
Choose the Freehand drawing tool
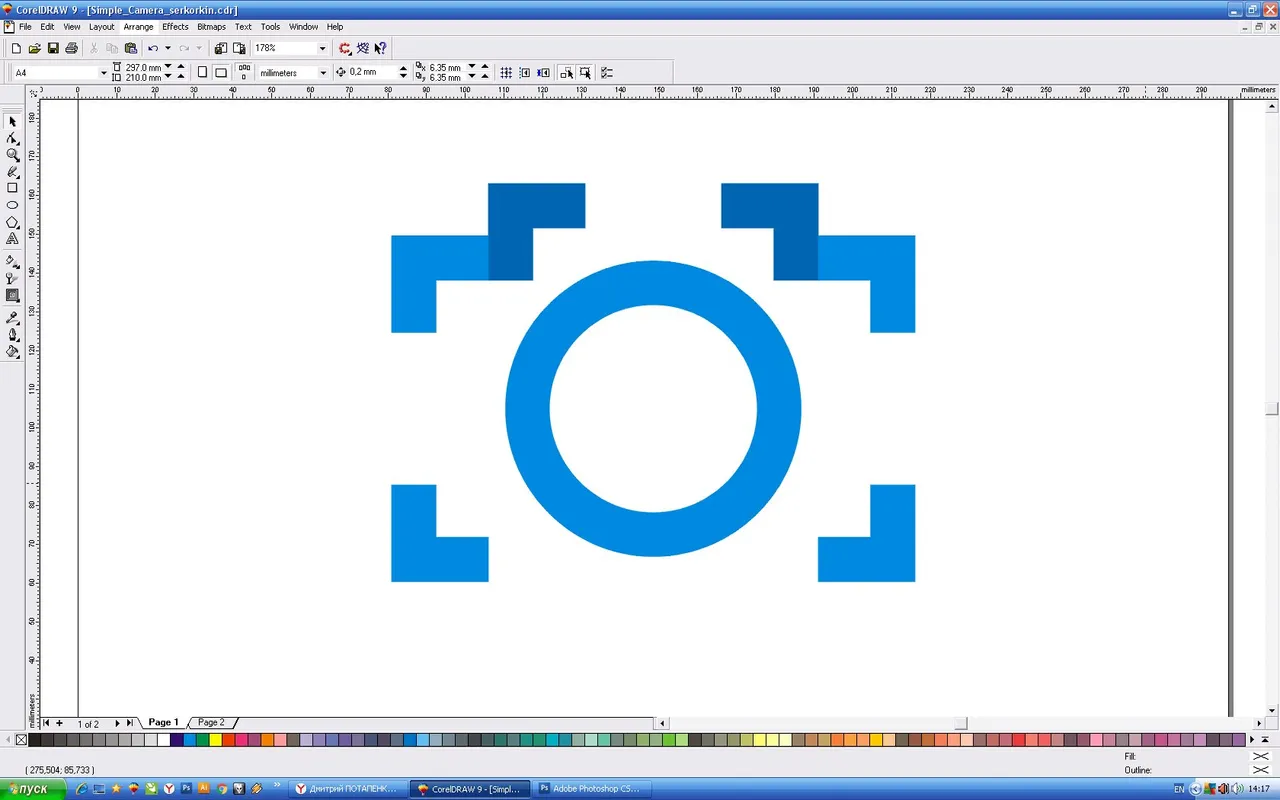tap(12, 172)
